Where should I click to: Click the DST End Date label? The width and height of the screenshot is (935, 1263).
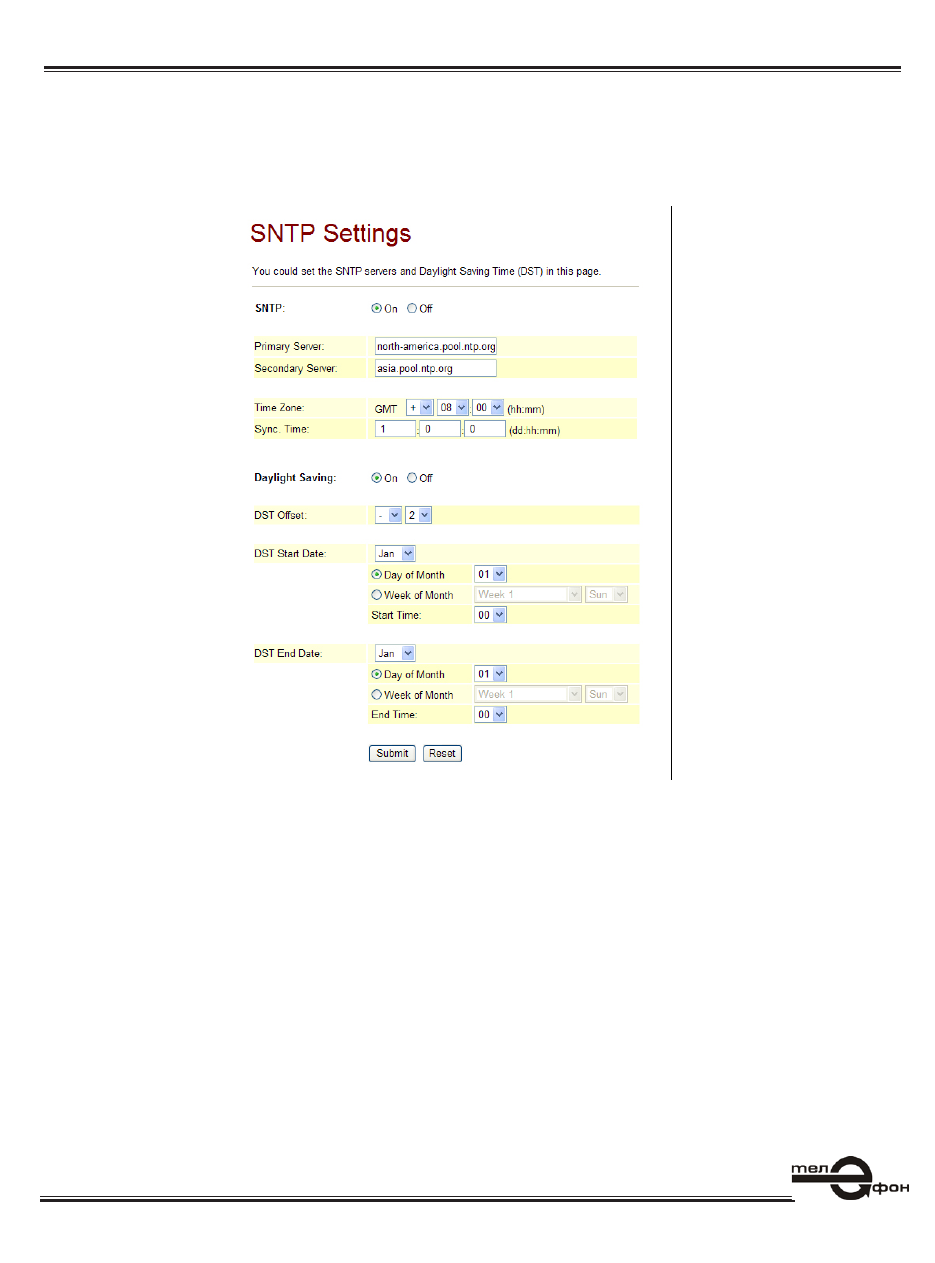(288, 653)
